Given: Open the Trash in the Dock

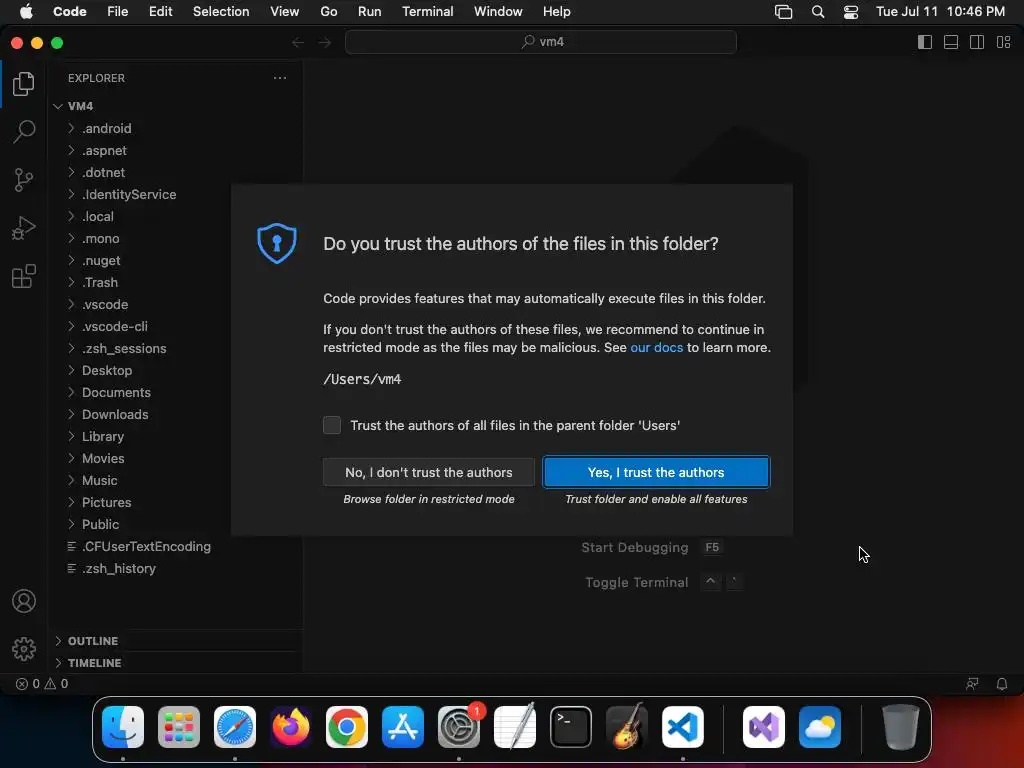Looking at the screenshot, I should (x=901, y=727).
